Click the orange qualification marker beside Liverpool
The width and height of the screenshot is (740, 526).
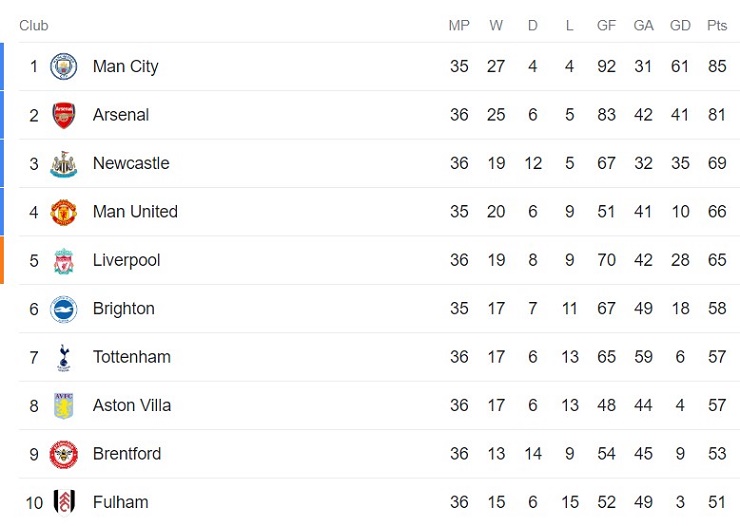click(x=2, y=261)
